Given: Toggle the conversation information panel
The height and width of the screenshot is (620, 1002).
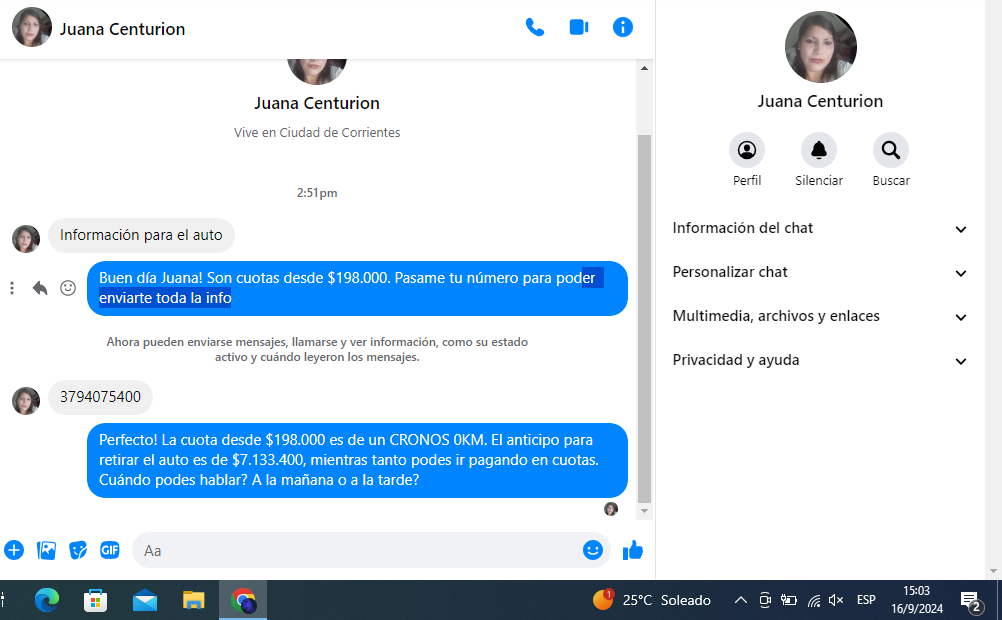Looking at the screenshot, I should click(x=623, y=28).
